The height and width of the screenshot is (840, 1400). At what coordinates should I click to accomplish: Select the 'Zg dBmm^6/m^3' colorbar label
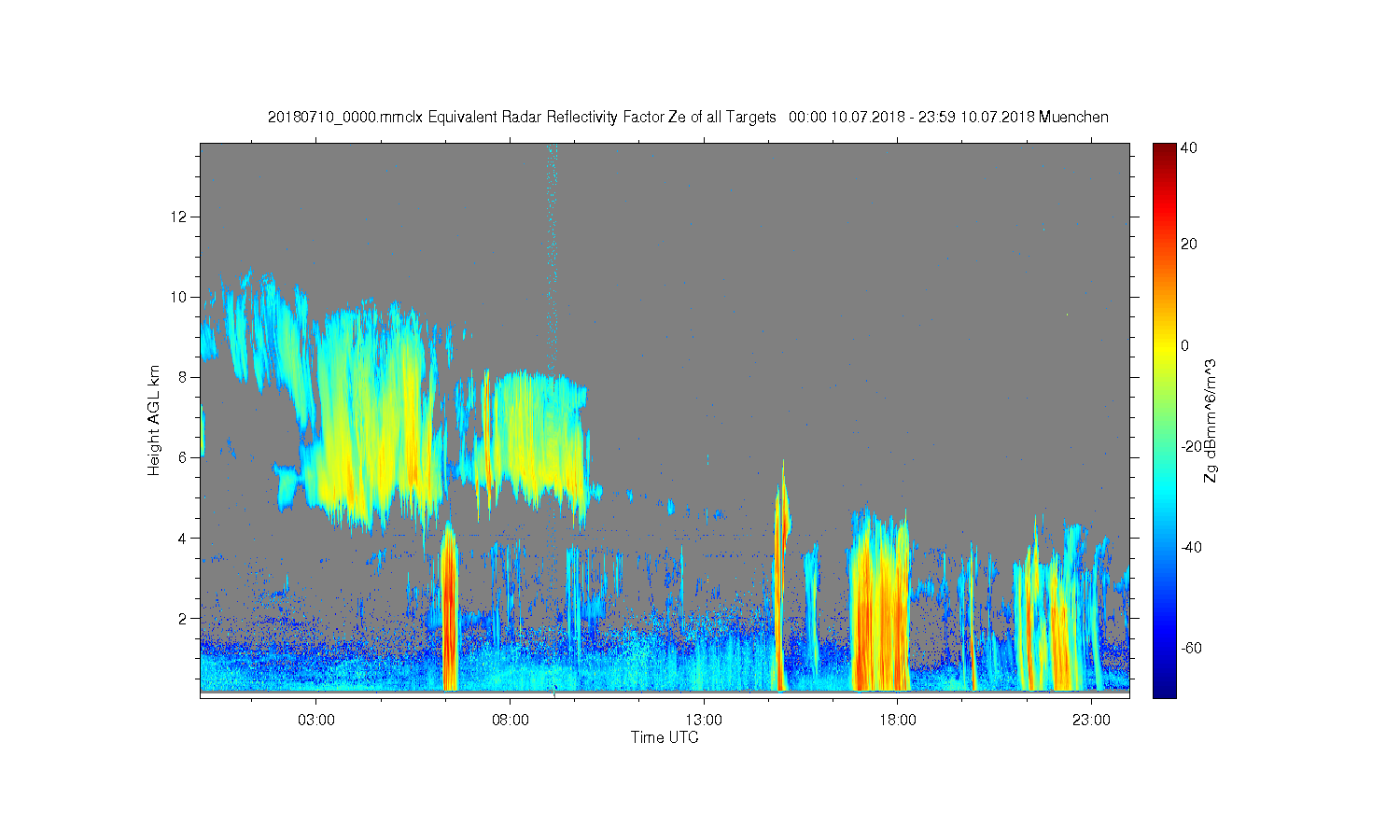(1211, 420)
